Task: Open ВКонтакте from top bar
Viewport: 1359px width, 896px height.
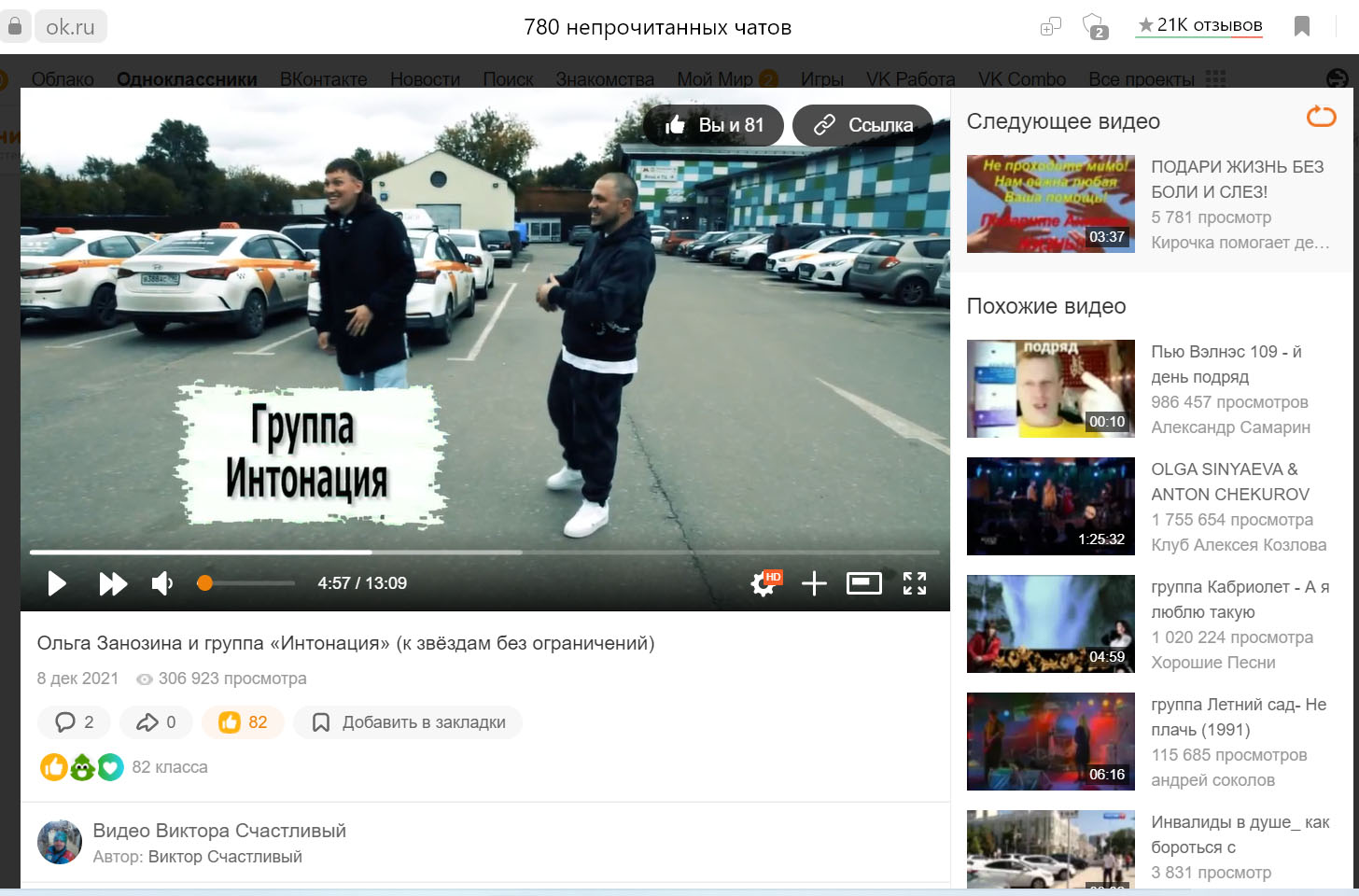Action: [x=324, y=79]
